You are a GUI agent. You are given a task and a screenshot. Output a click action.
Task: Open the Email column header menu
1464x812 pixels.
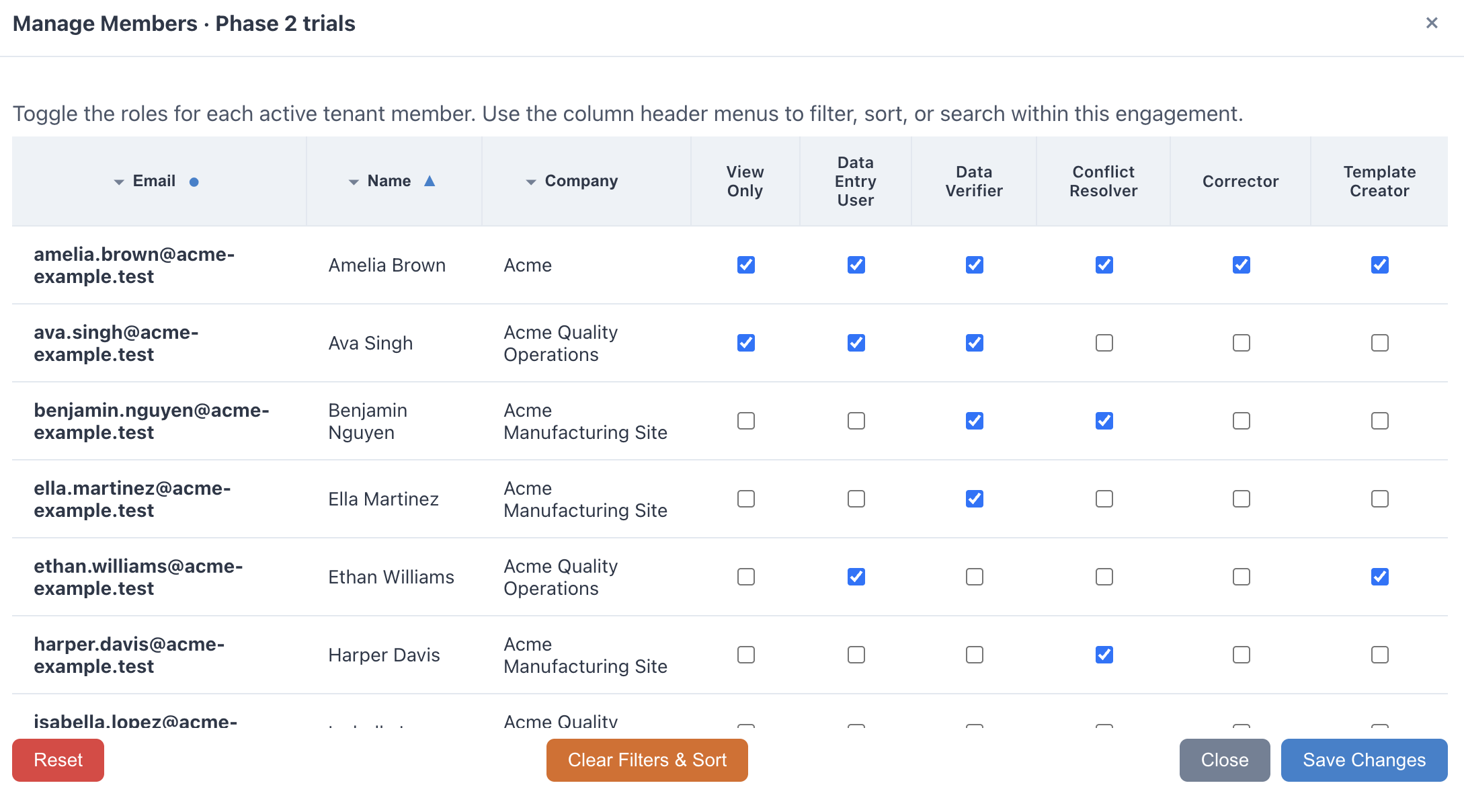118,181
